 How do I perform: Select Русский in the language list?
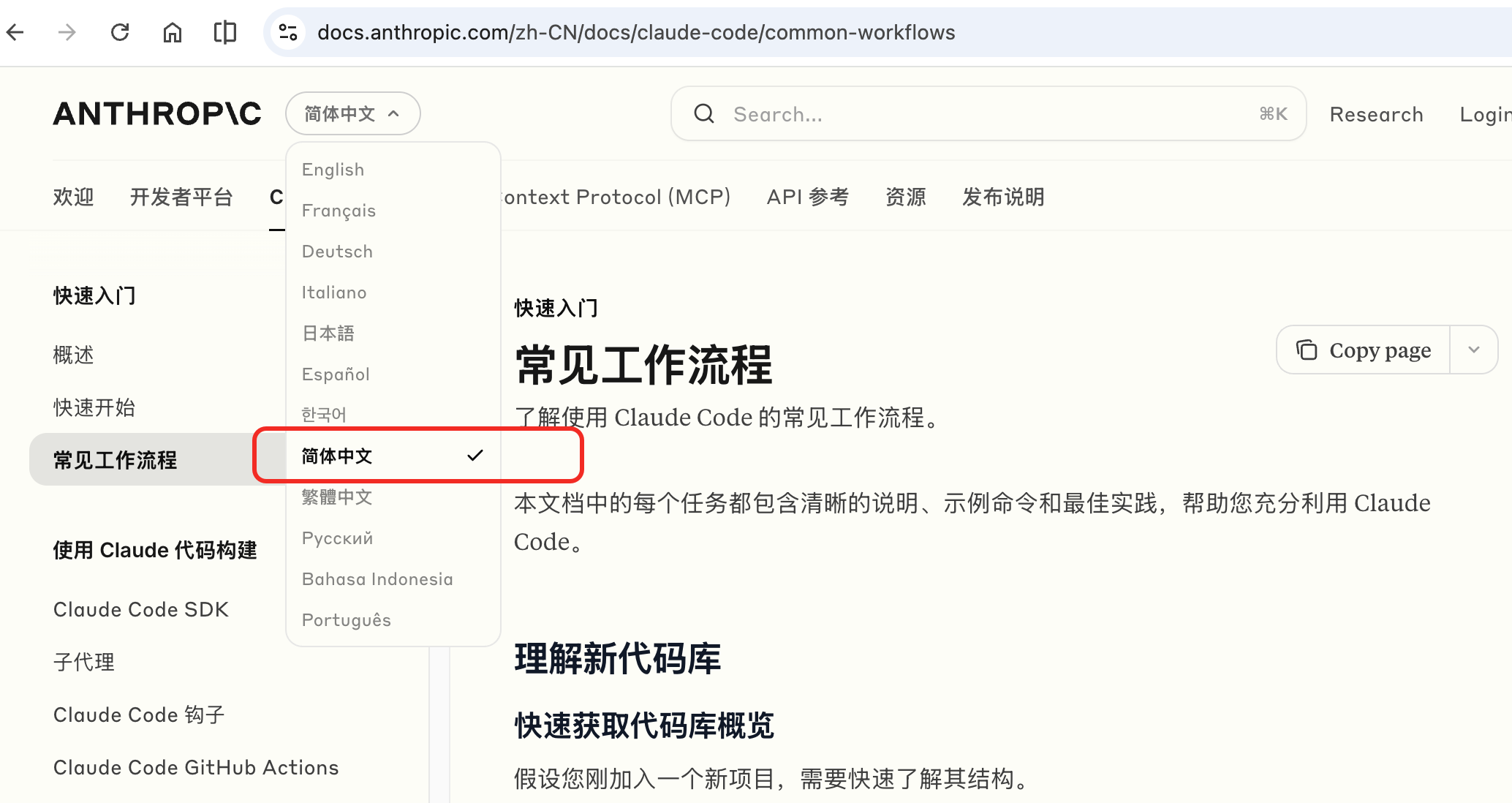[393, 538]
